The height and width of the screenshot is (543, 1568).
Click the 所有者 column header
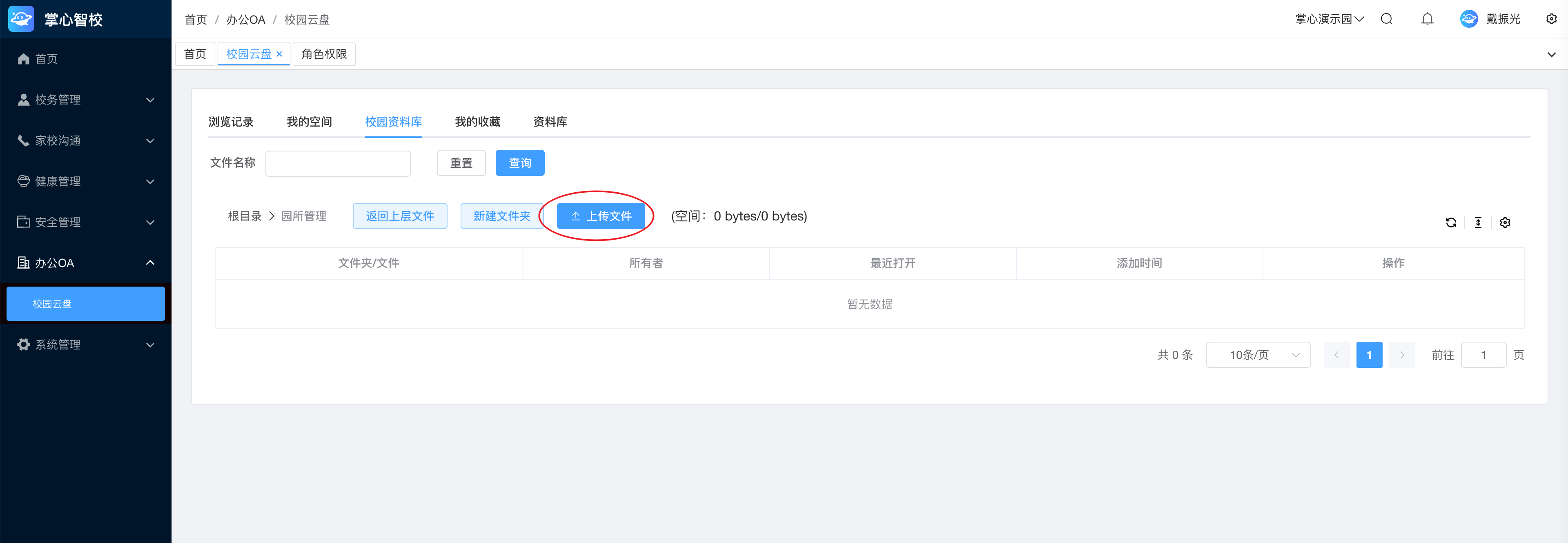click(x=646, y=263)
